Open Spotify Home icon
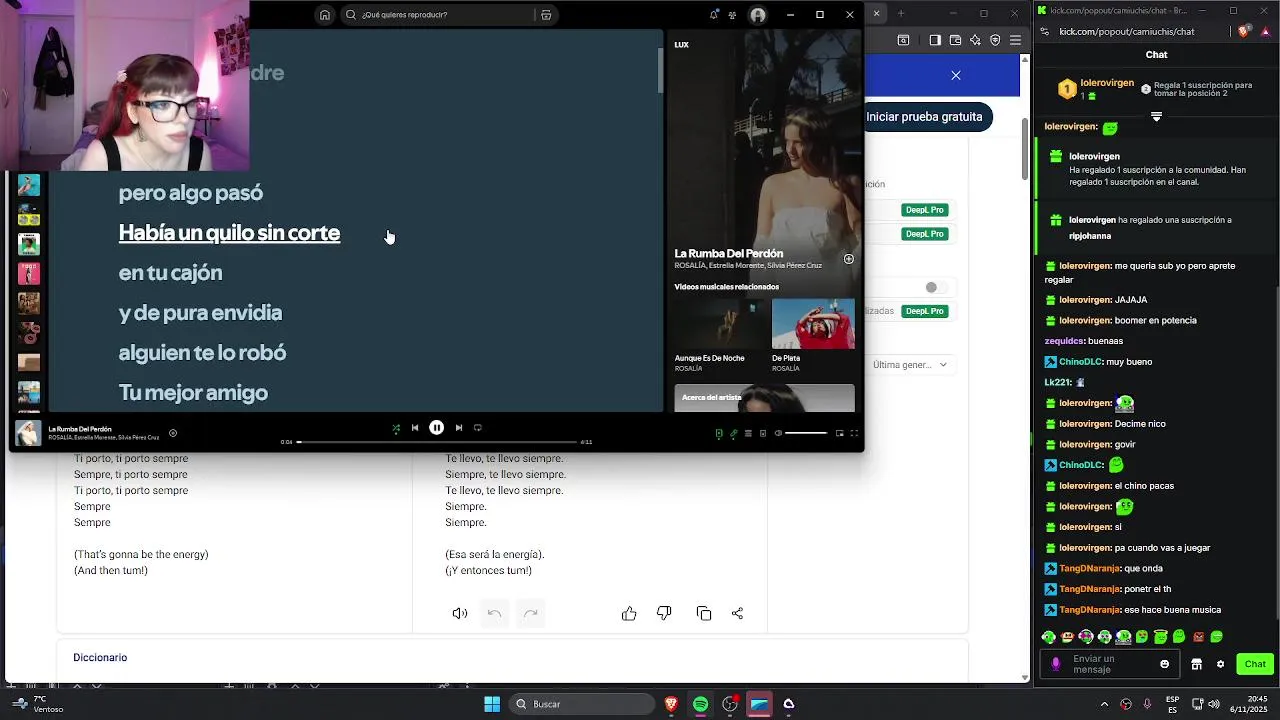Image resolution: width=1280 pixels, height=720 pixels. pyautogui.click(x=324, y=15)
